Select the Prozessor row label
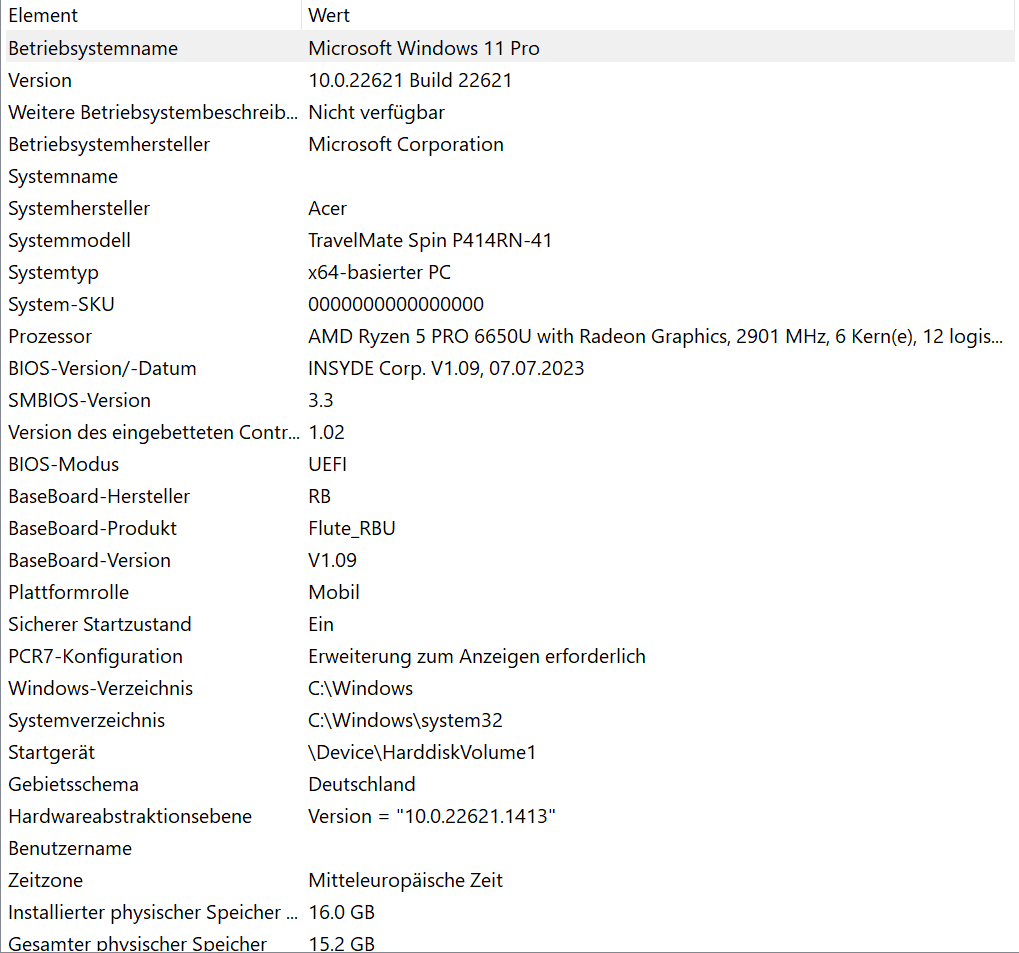Image resolution: width=1019 pixels, height=953 pixels. (x=50, y=337)
